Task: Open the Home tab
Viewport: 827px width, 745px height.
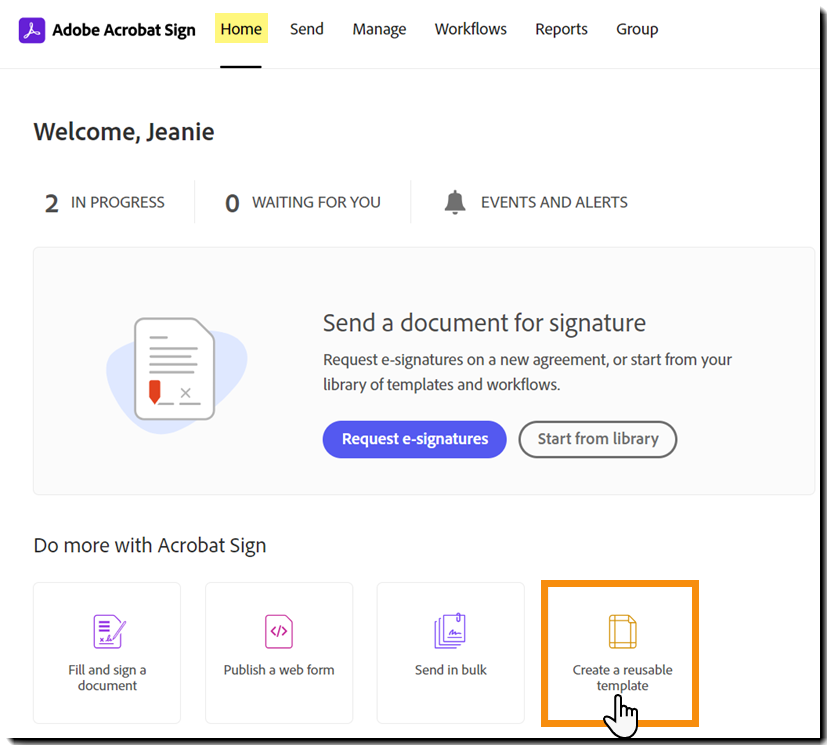Action: [x=241, y=29]
